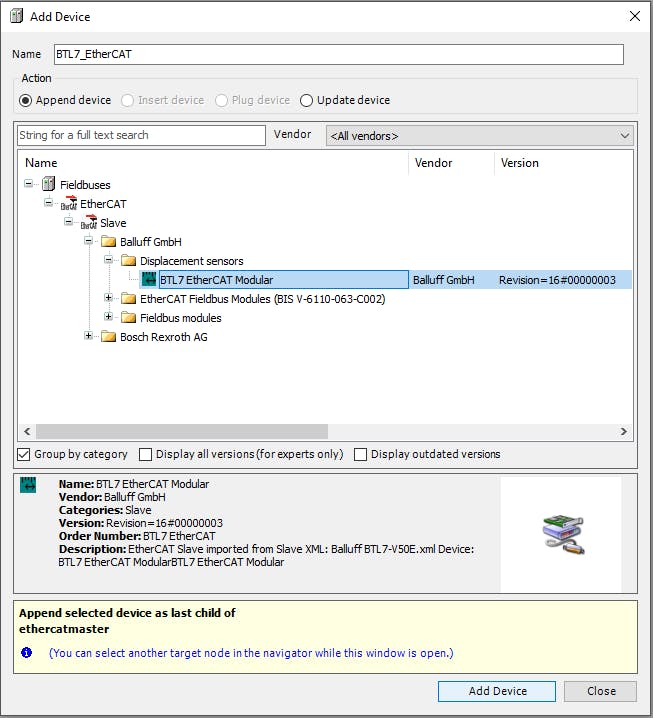Screen dimensions: 653x718
Task: Click the device image thumbnail in details panel
Action: coord(563,535)
